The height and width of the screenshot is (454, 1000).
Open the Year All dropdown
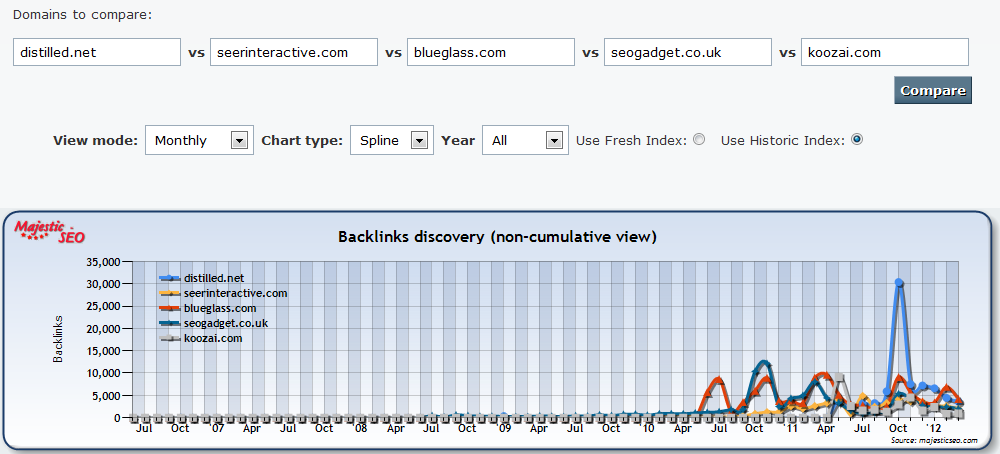pyautogui.click(x=526, y=140)
